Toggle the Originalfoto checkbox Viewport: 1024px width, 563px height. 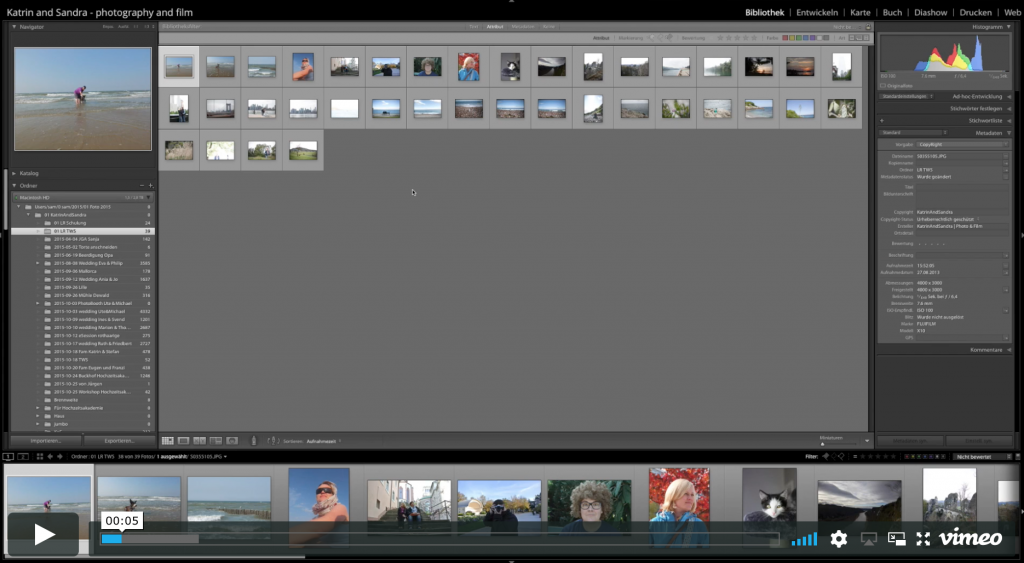tap(883, 86)
